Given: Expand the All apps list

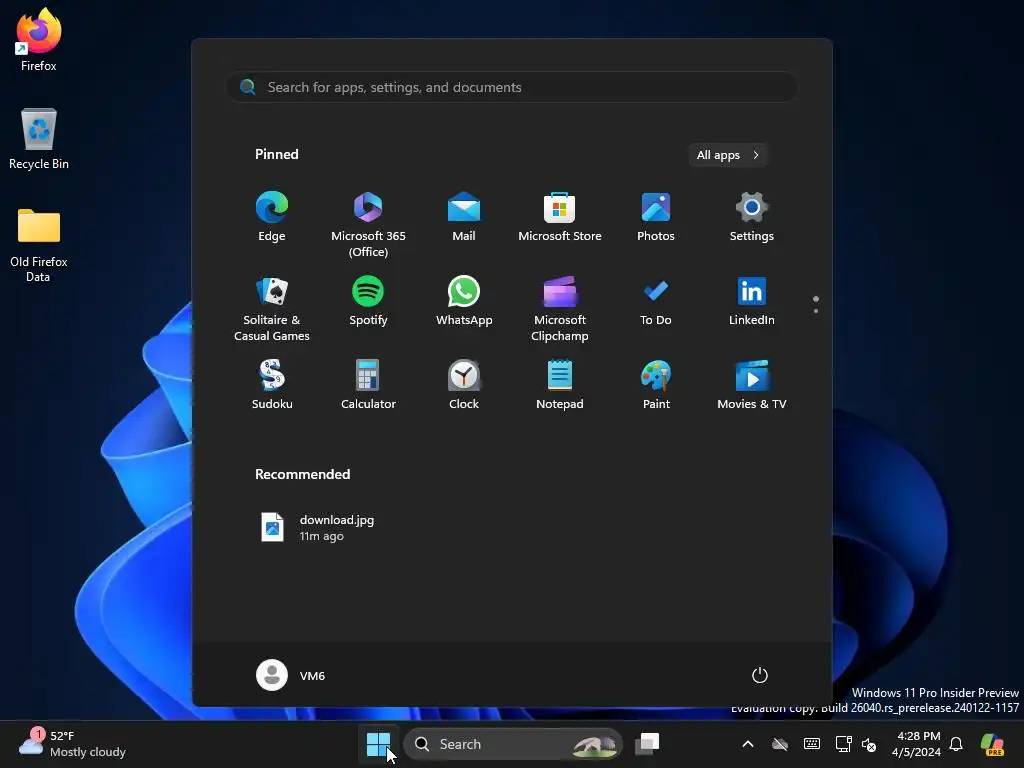Looking at the screenshot, I should coord(728,155).
